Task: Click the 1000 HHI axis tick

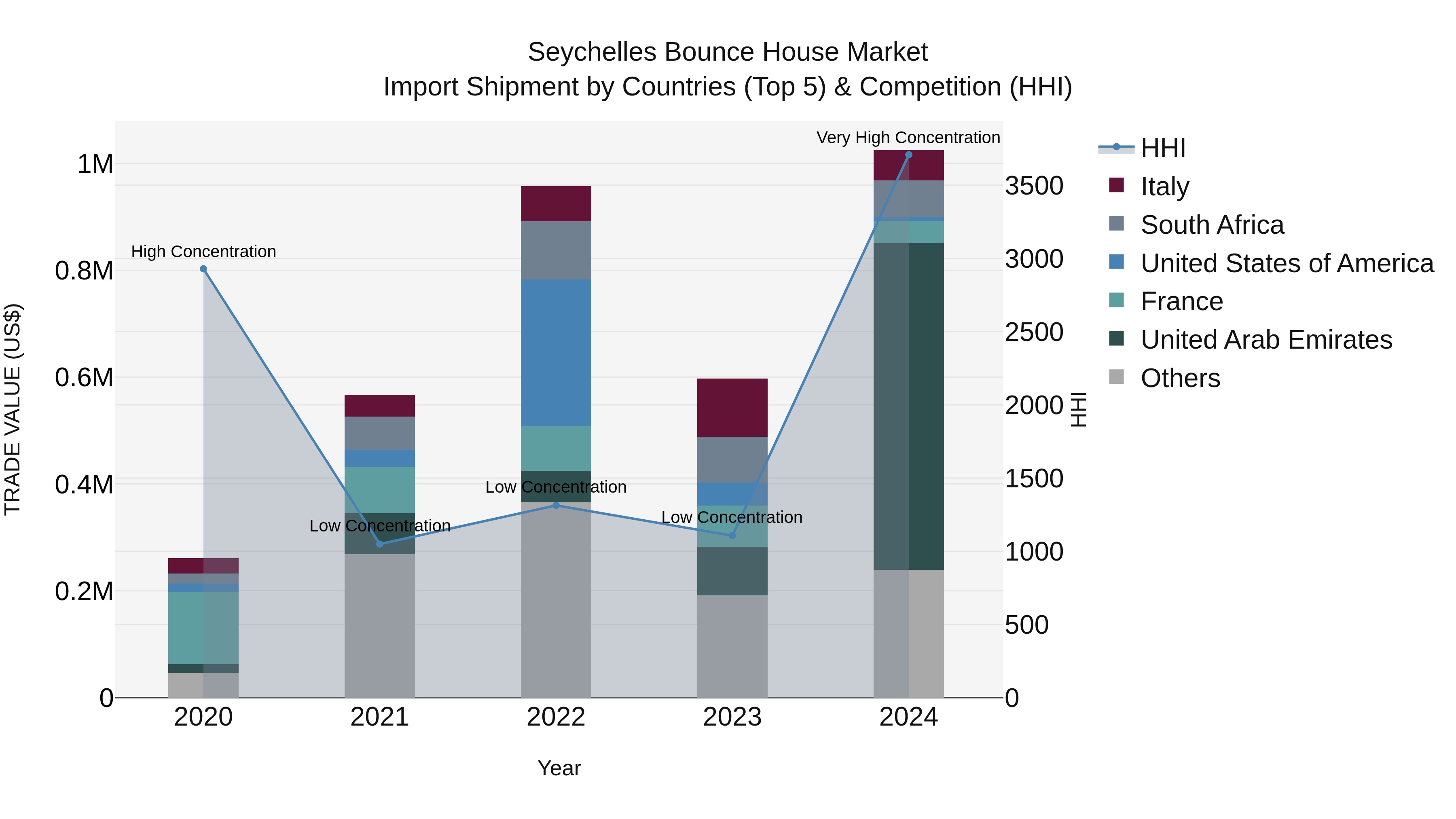Action: coord(1034,552)
